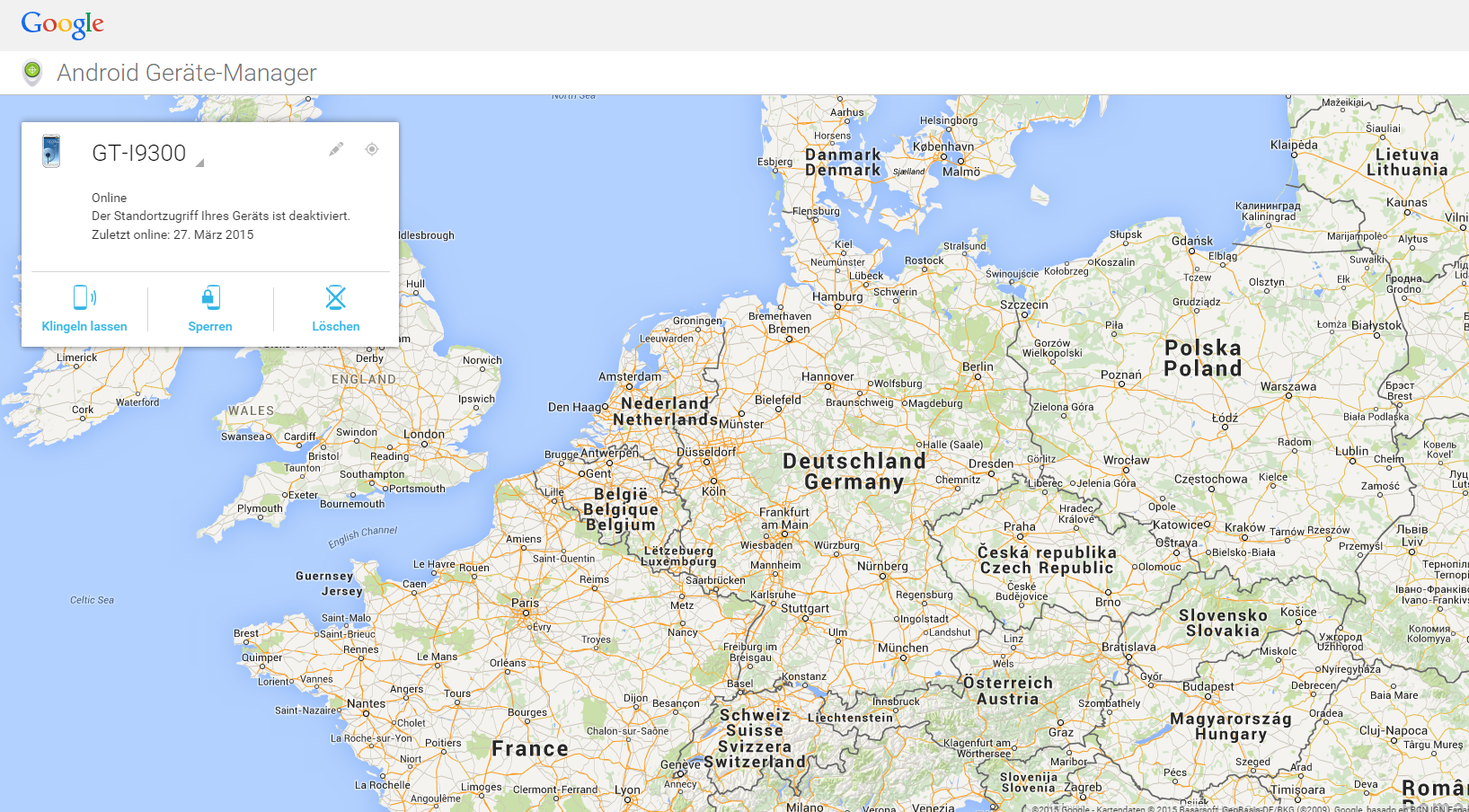
Task: Click the 'Zuletzt online: 27. März 2015' text
Action: 173,234
